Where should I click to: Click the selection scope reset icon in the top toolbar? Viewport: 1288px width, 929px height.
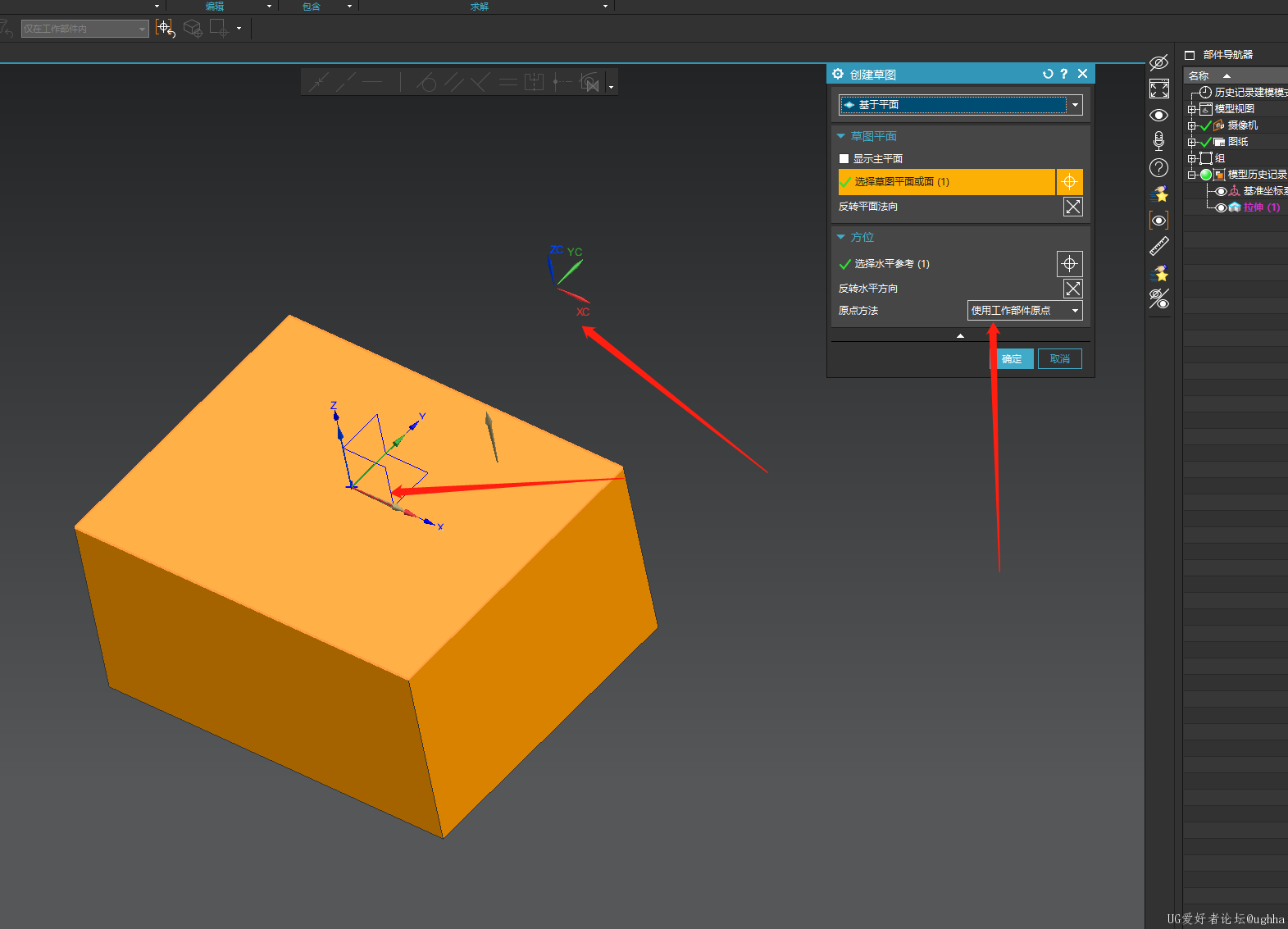tap(165, 29)
